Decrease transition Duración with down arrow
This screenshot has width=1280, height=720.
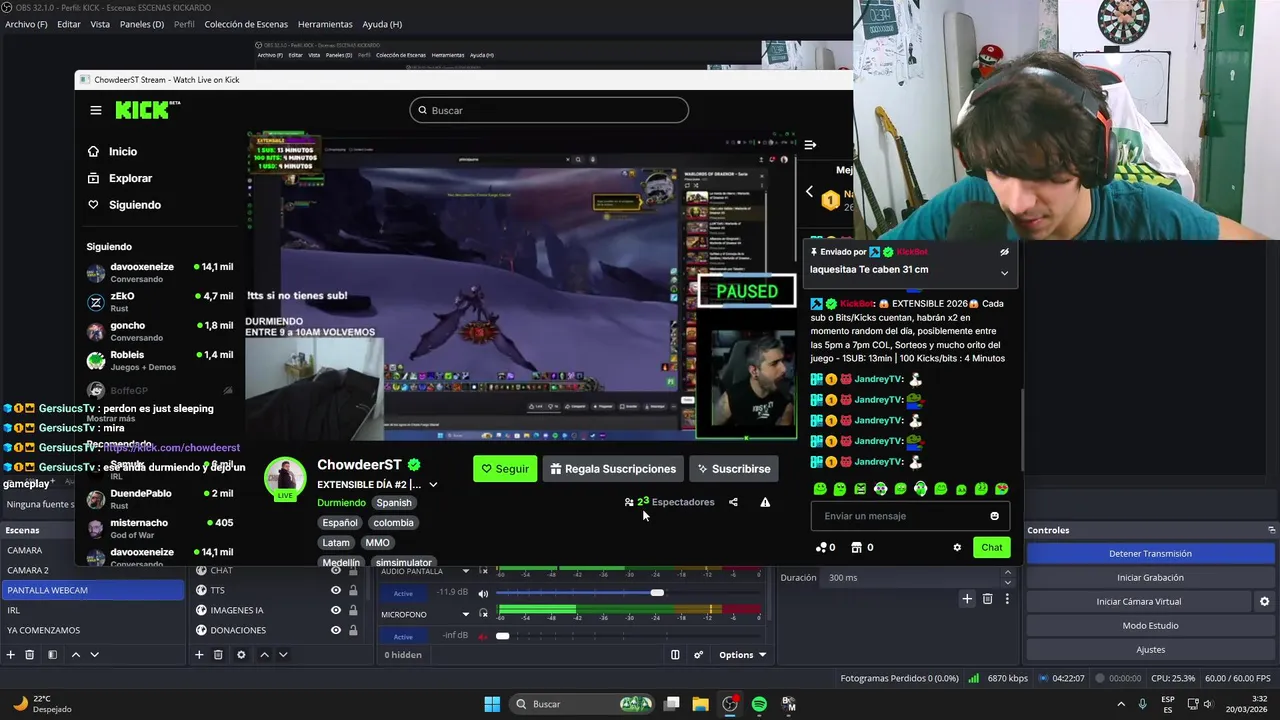pyautogui.click(x=1008, y=582)
